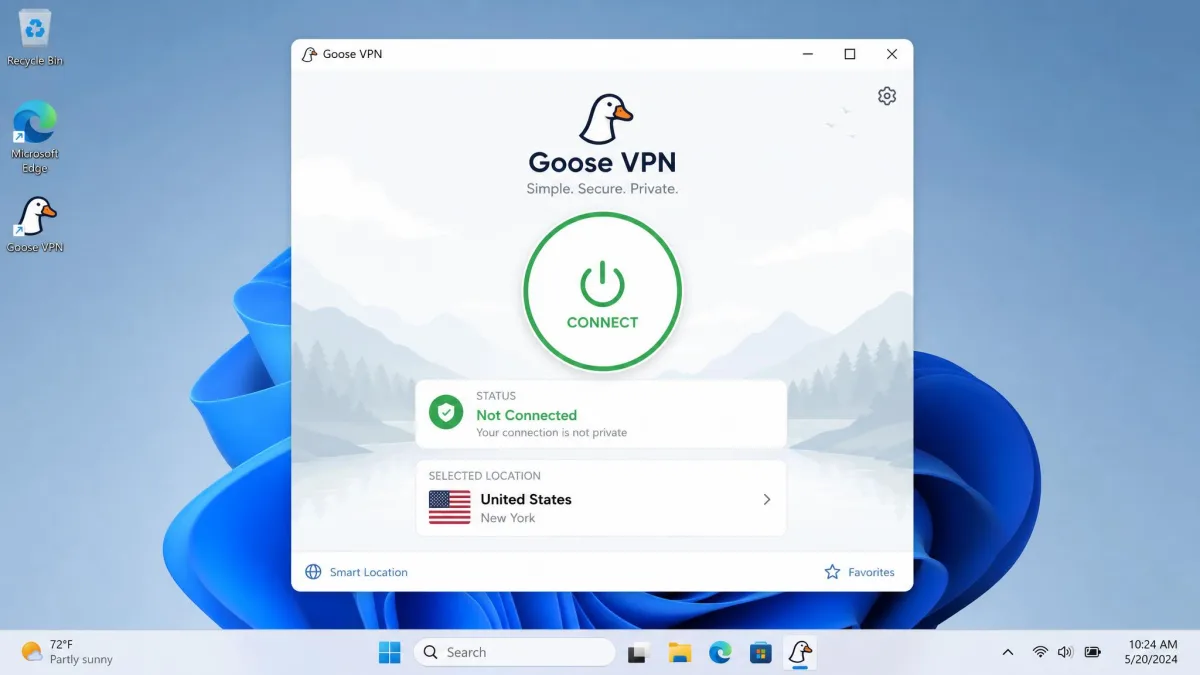Close the Goose VPN window
Viewport: 1200px width, 675px height.
(x=892, y=54)
